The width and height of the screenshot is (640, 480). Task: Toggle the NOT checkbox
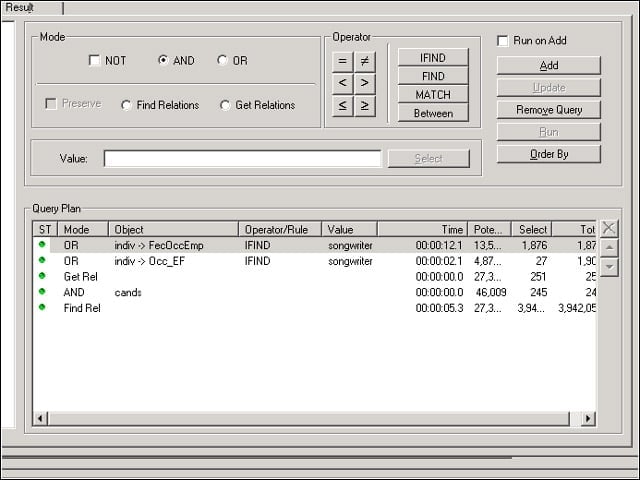94,60
